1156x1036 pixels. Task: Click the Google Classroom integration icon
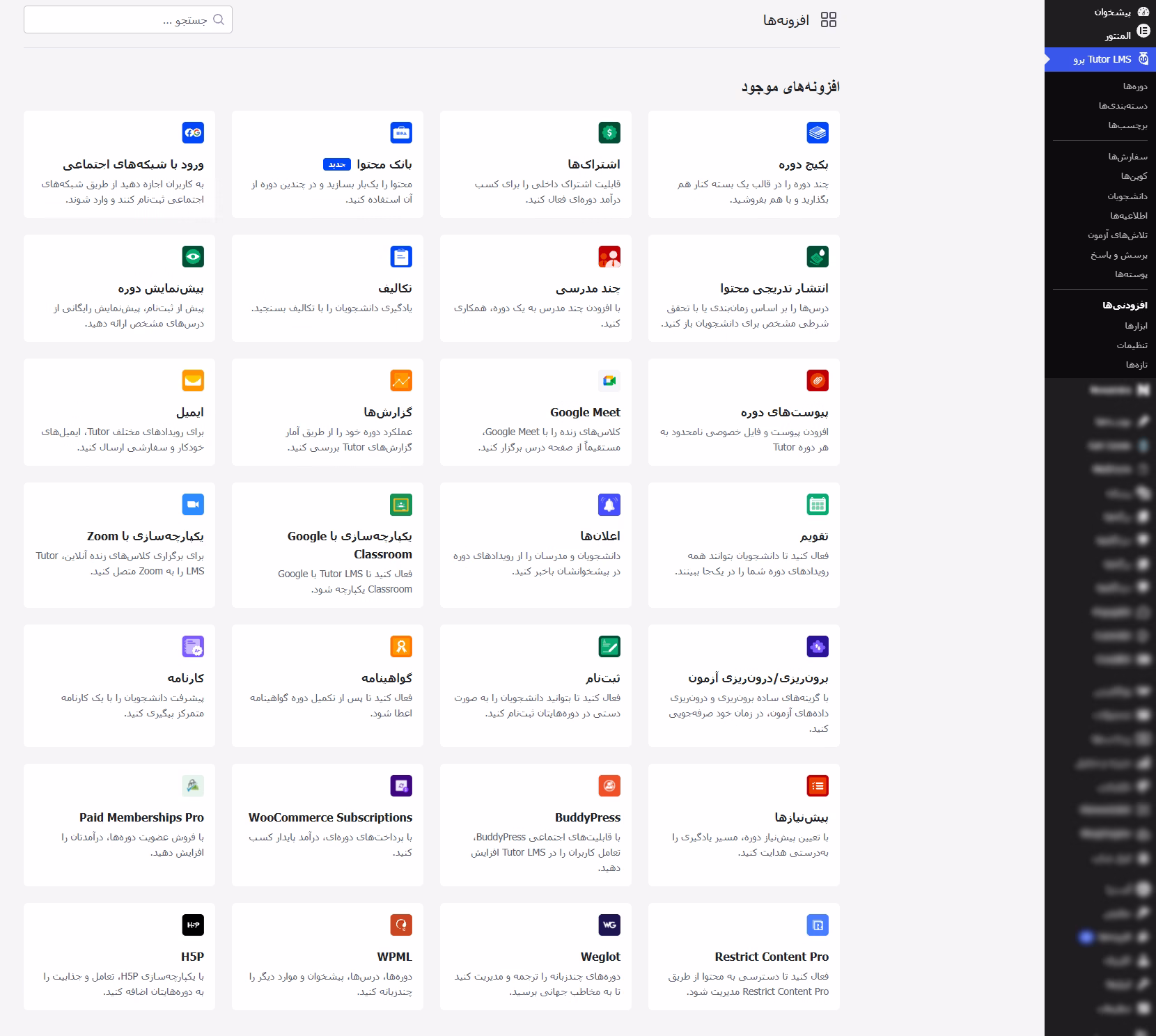pyautogui.click(x=401, y=504)
